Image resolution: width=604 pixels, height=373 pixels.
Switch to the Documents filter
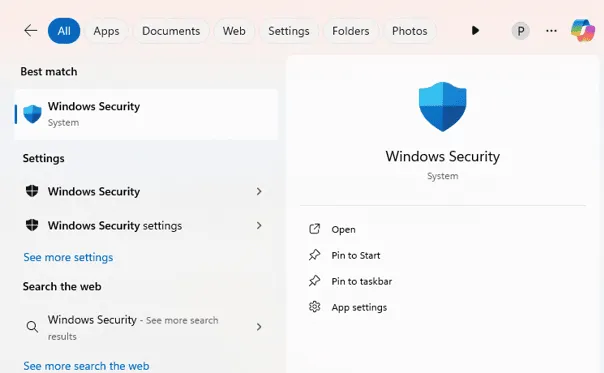coord(171,31)
